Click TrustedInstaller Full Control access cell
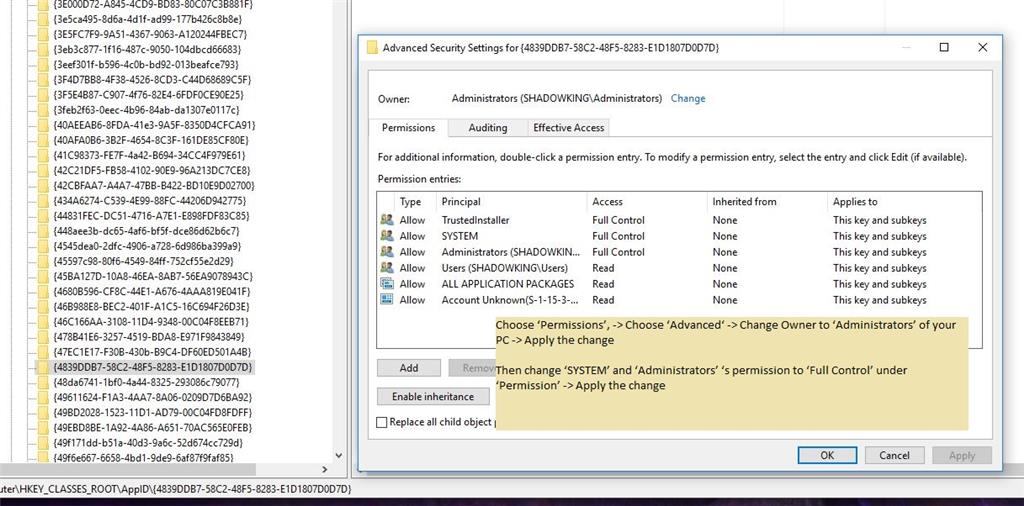The width and height of the screenshot is (1024, 506). [618, 220]
